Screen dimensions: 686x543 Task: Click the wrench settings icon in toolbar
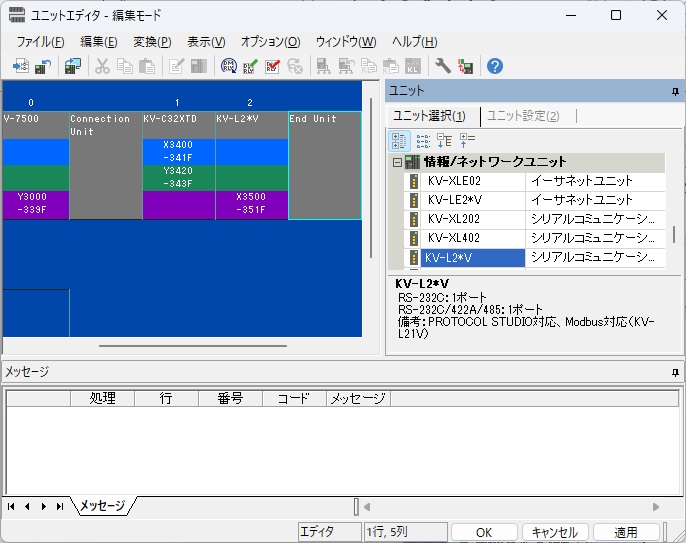click(442, 66)
